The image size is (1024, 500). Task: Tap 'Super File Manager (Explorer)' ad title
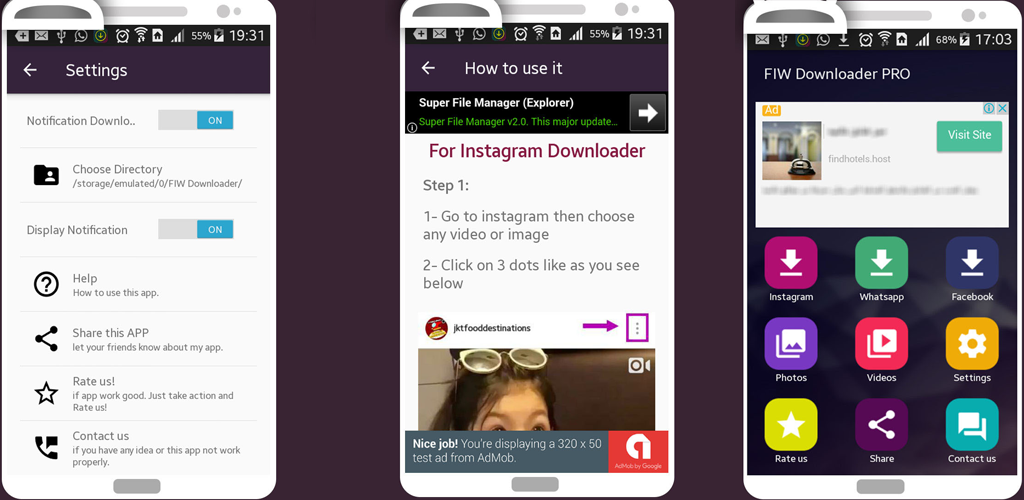(496, 102)
